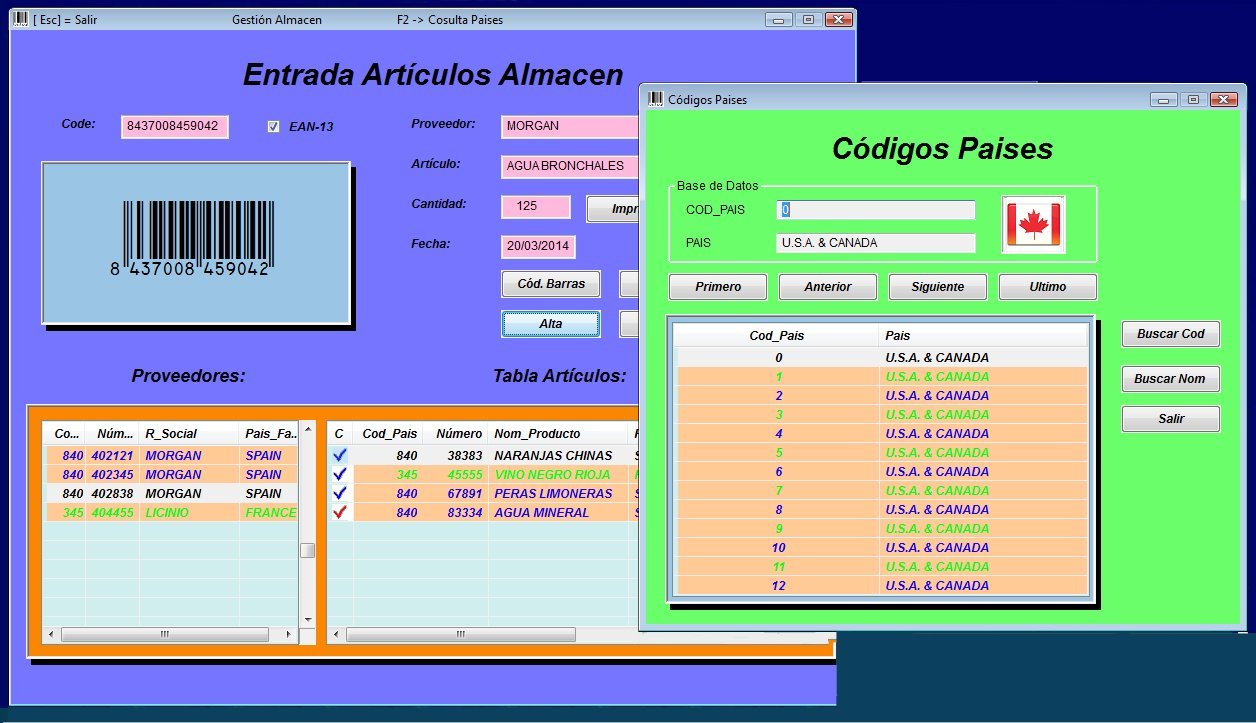Image resolution: width=1256 pixels, height=723 pixels.
Task: Select supplier row 402121 MORGAN
Action: point(171,456)
